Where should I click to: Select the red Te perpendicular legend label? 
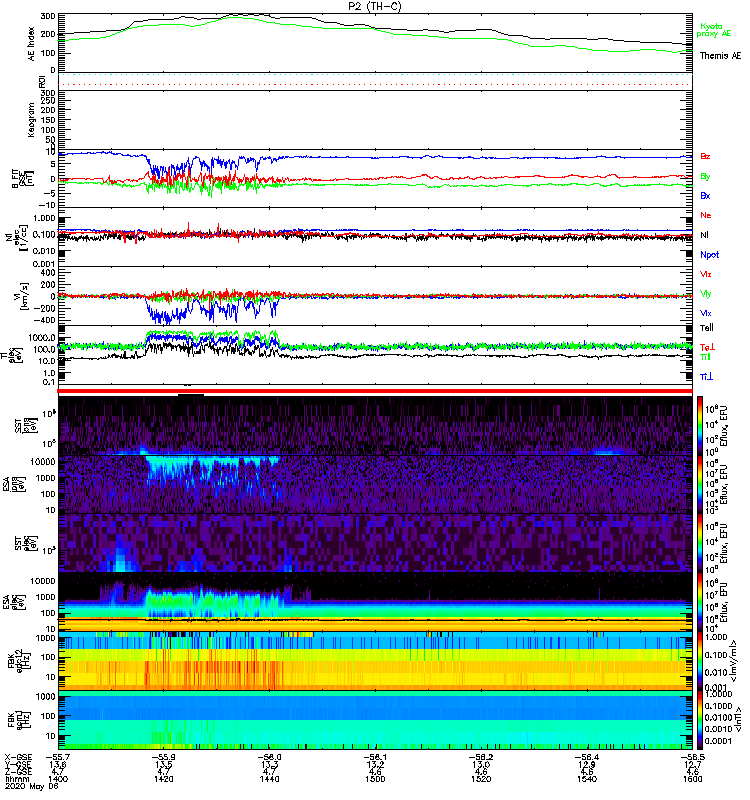tap(707, 347)
